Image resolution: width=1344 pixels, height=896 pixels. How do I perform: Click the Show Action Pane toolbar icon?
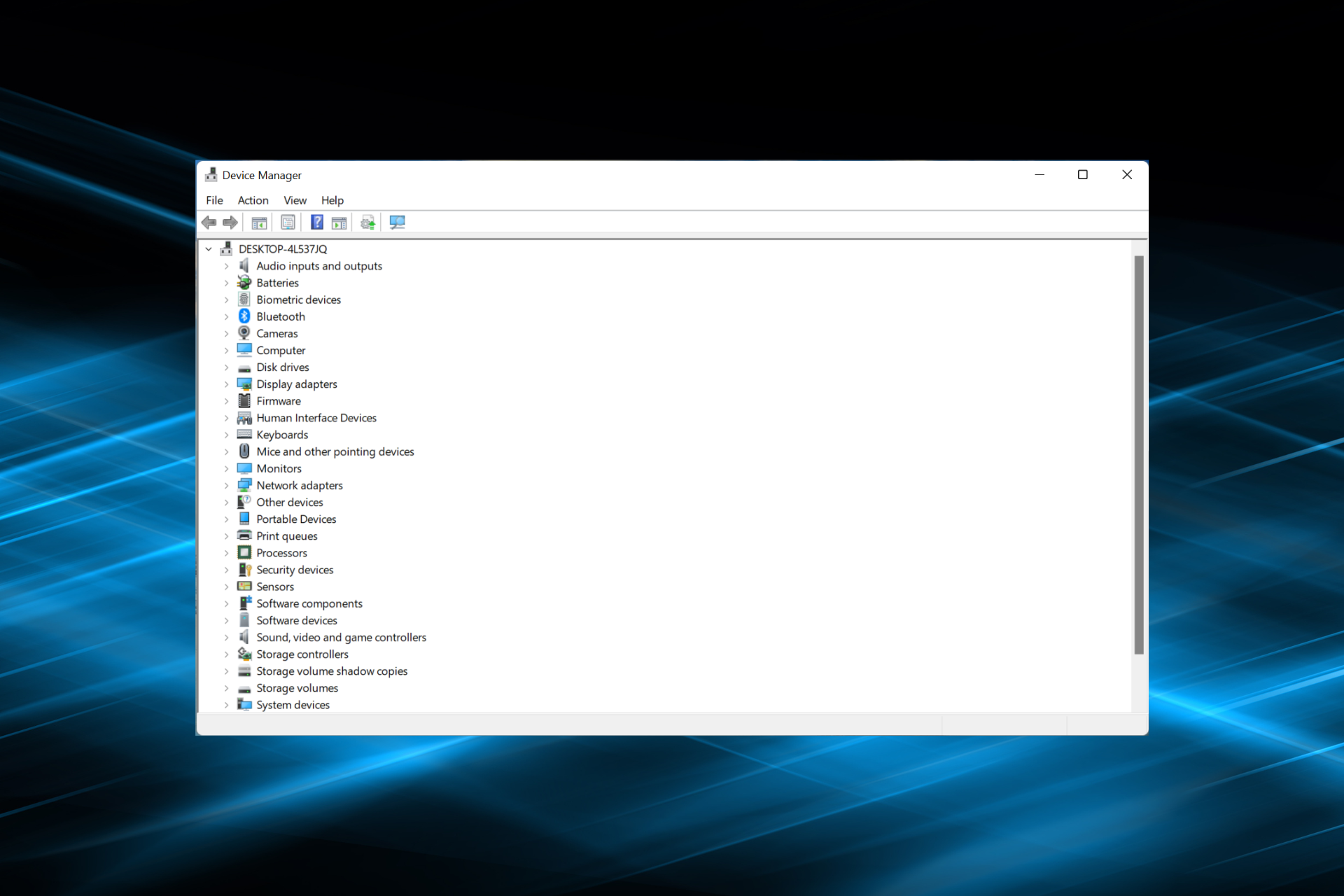pos(339,222)
